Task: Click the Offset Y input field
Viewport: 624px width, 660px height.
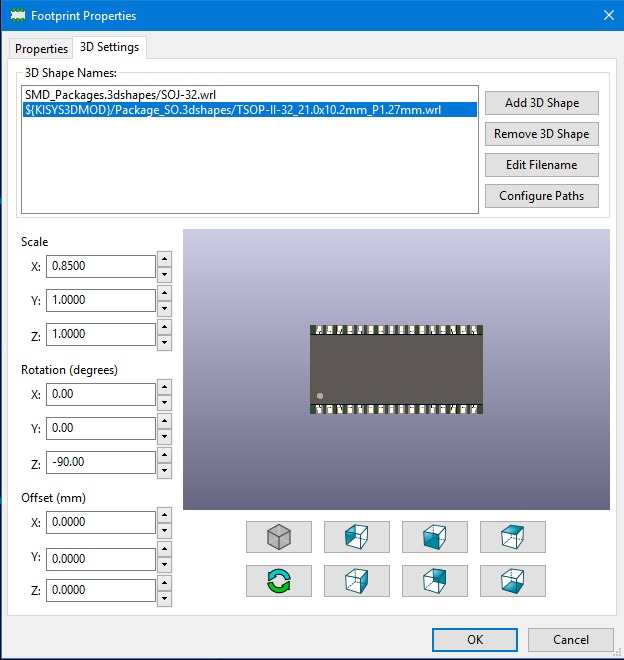Action: point(101,559)
